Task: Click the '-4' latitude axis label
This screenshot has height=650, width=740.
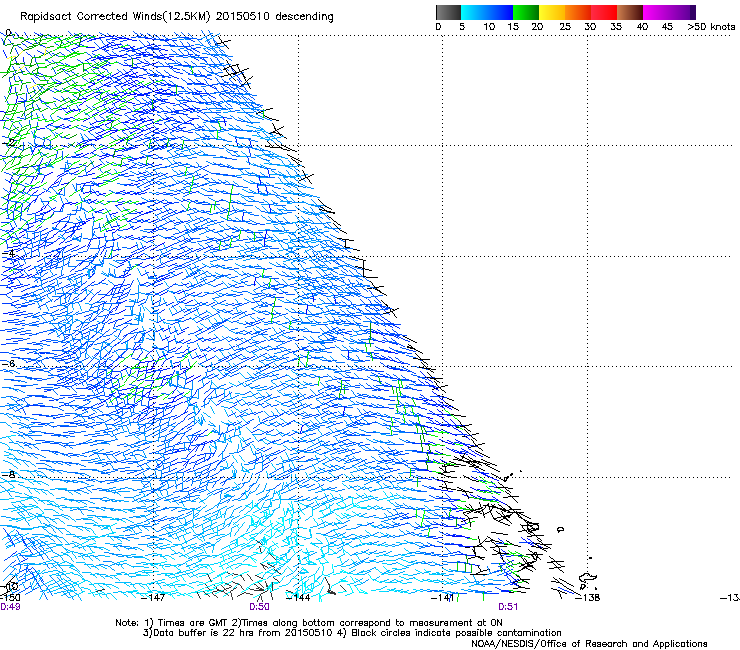Action: (x=8, y=253)
